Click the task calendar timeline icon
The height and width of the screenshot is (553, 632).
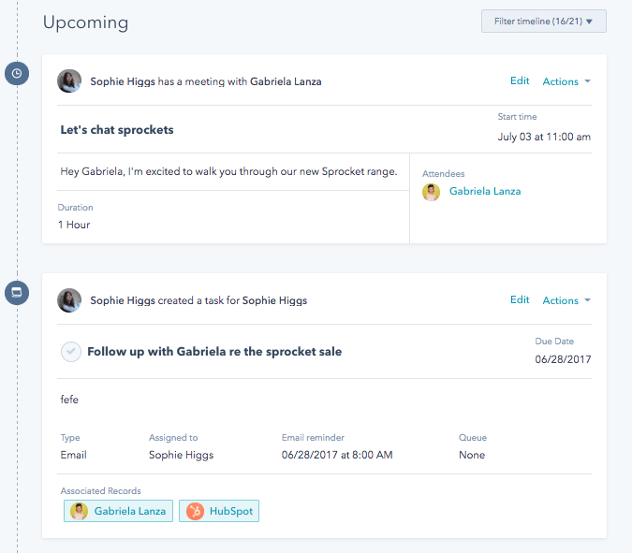point(17,293)
